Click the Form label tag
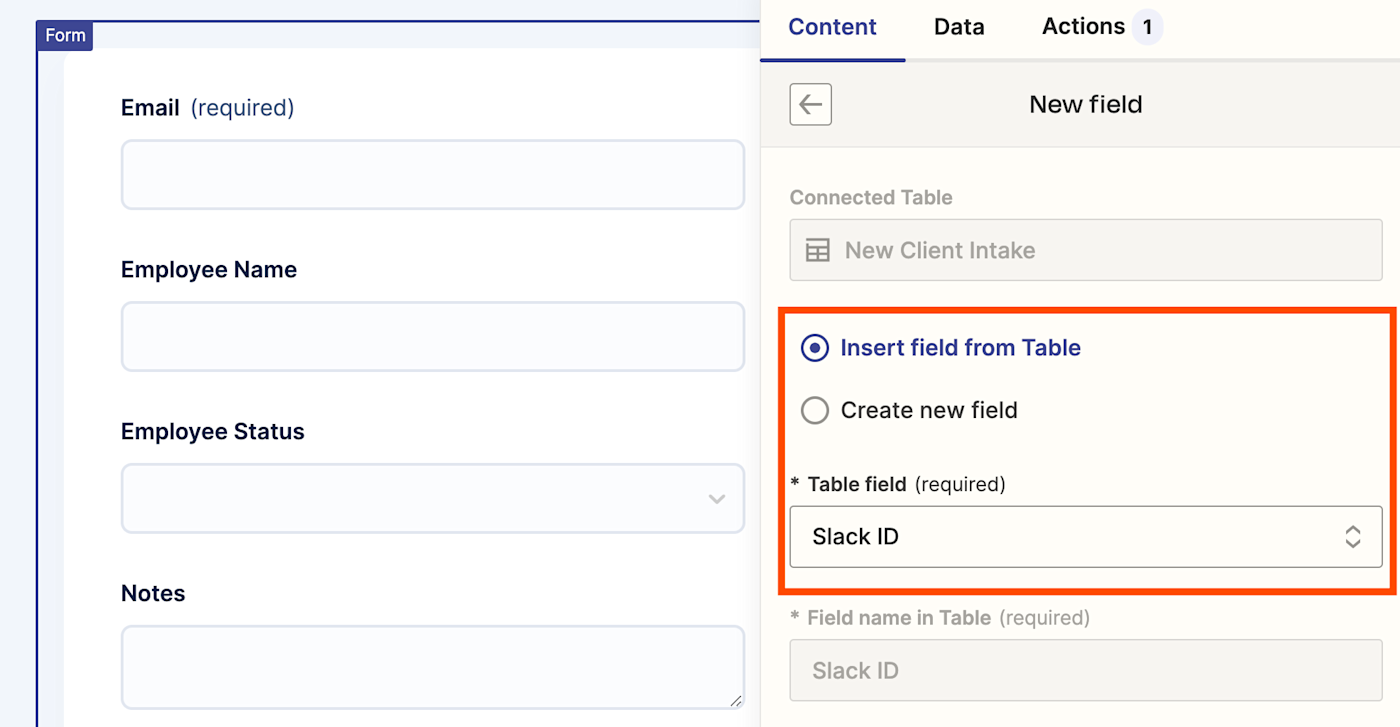The image size is (1400, 727). click(65, 35)
